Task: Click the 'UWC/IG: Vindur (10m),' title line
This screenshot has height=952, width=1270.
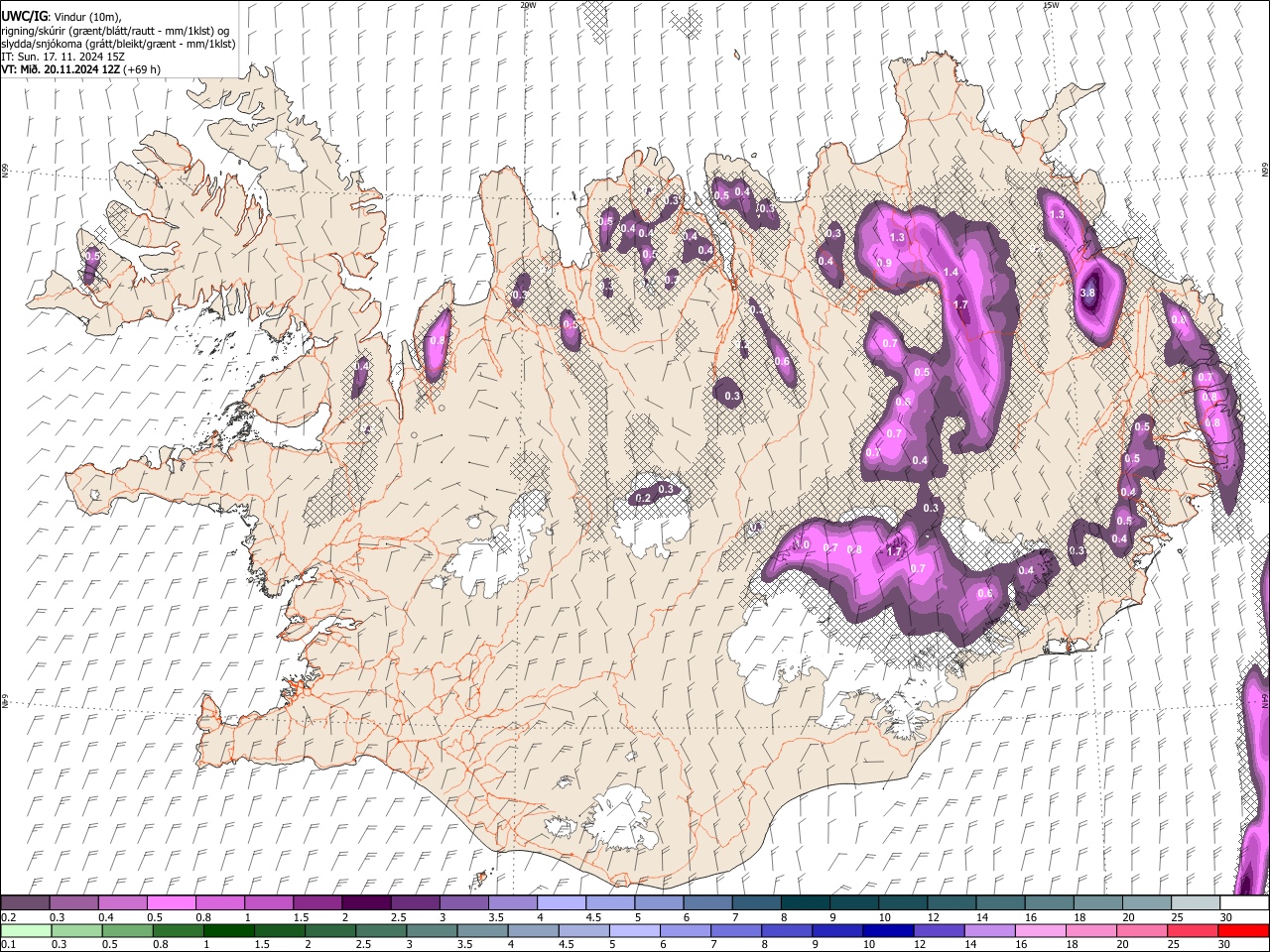Action: pos(61,17)
